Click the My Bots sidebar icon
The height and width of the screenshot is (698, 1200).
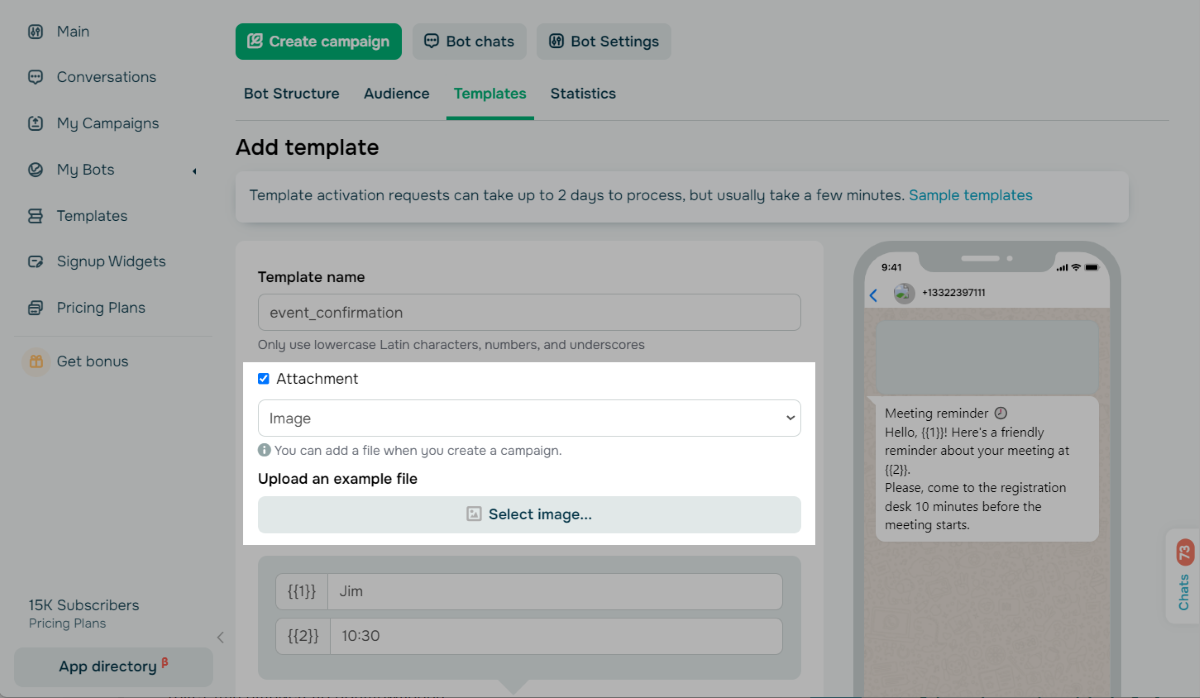[x=36, y=170]
